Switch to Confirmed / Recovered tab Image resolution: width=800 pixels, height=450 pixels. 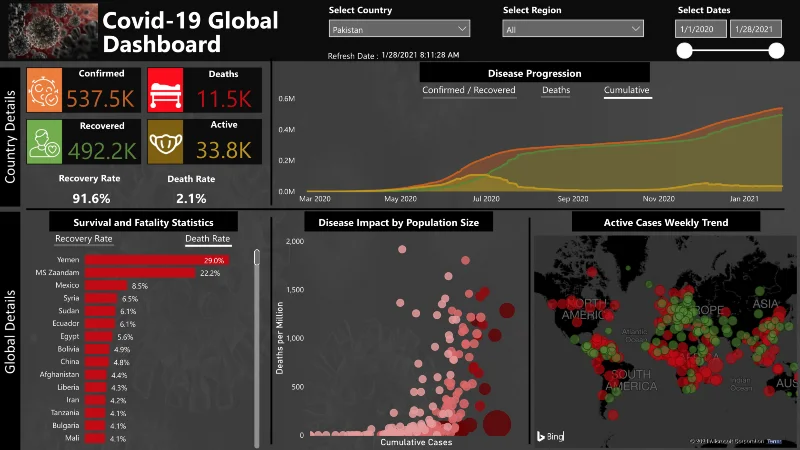(x=469, y=90)
